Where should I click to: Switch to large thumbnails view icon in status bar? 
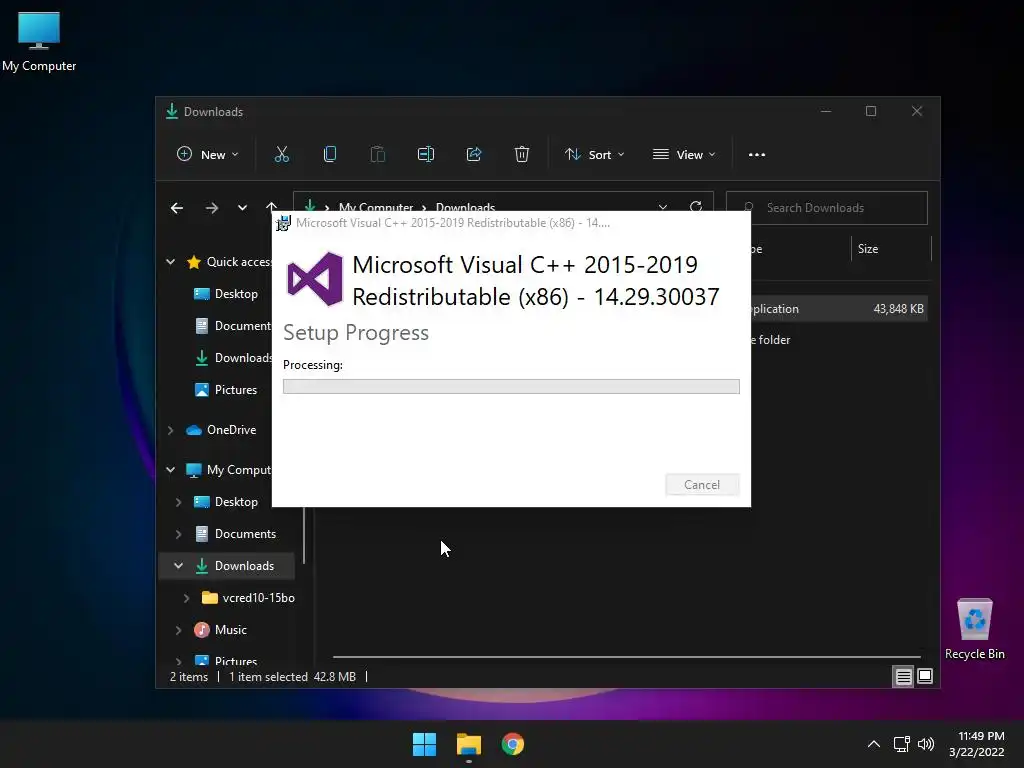click(925, 677)
